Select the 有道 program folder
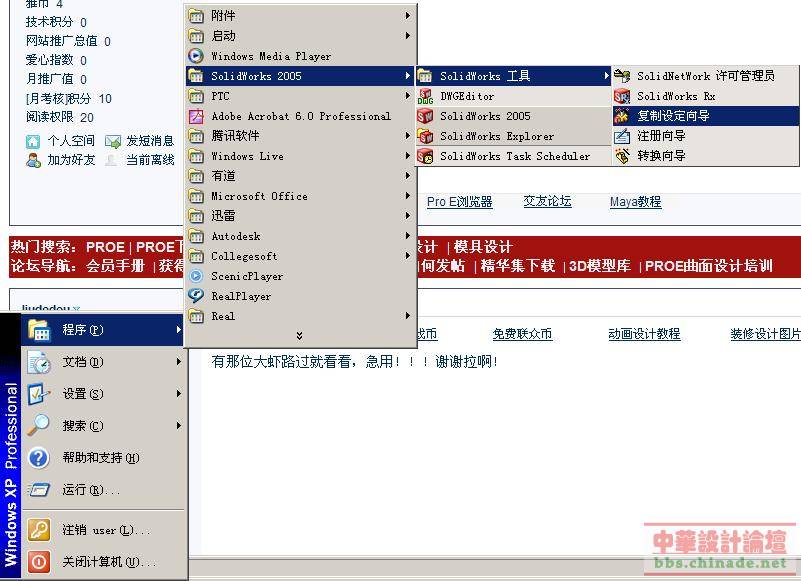 (x=300, y=176)
